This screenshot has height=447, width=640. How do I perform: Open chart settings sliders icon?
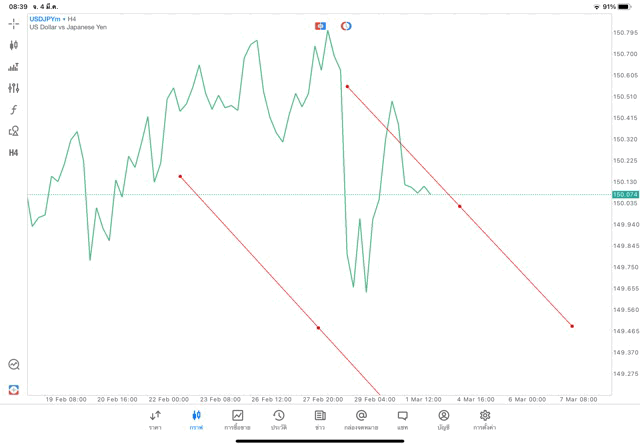click(x=14, y=88)
